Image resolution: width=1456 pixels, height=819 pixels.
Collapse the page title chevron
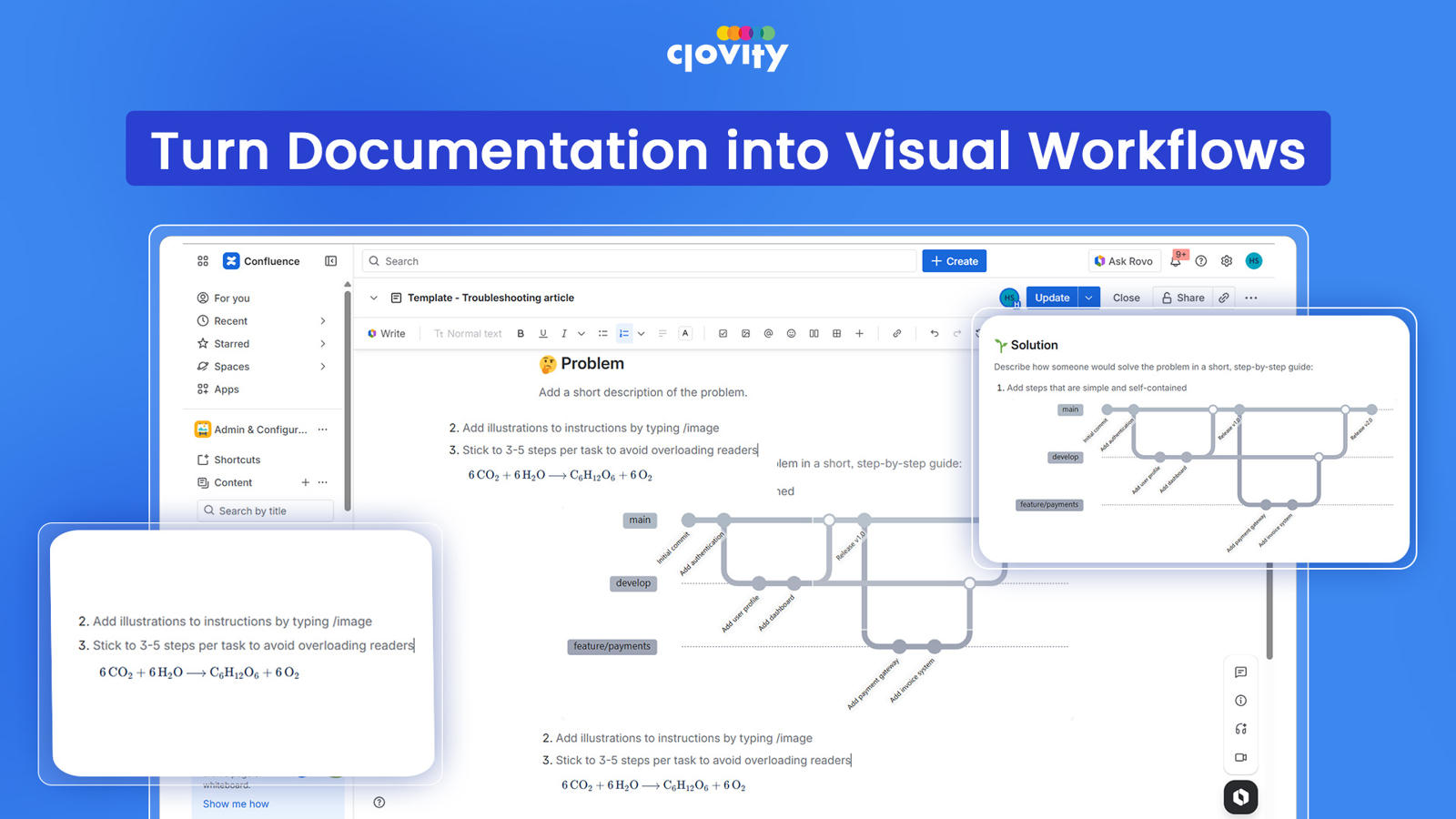[x=373, y=298]
